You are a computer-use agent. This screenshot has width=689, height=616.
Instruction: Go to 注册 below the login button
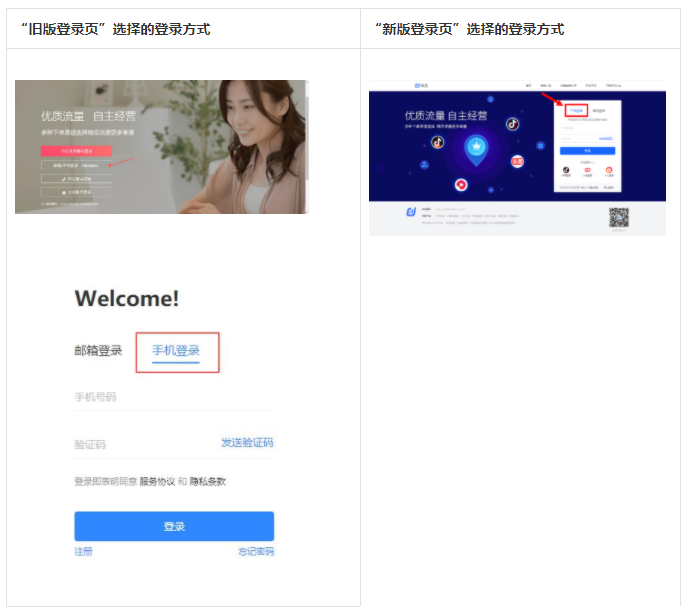click(x=83, y=551)
